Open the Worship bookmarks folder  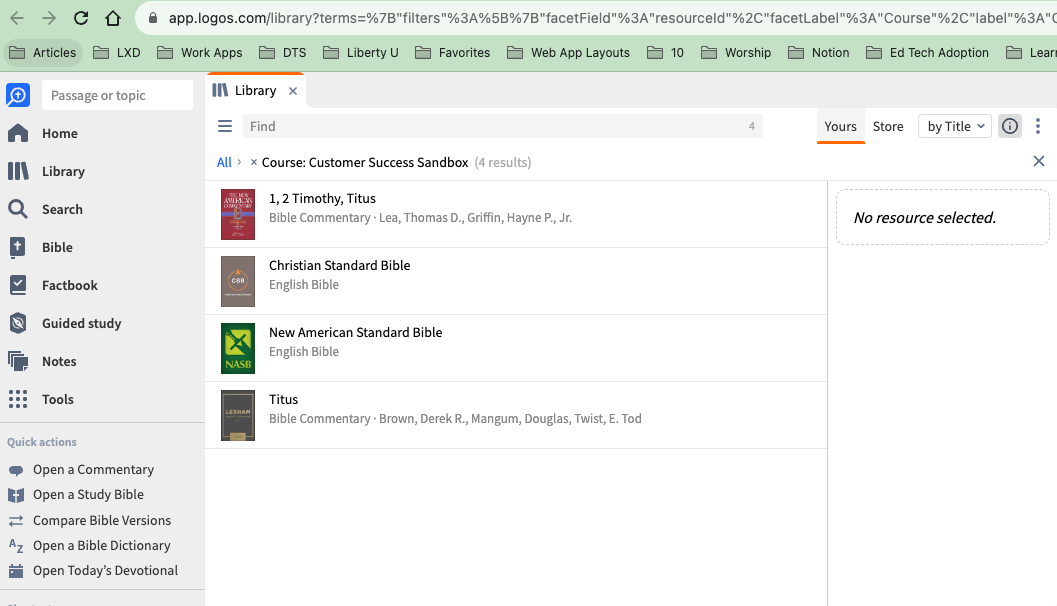click(736, 53)
